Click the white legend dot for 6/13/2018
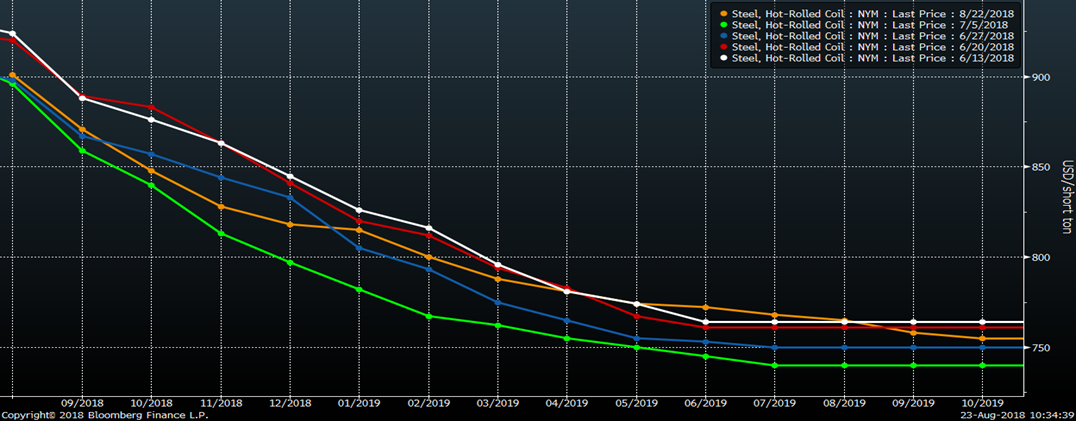Screen dimensions: 1076x421 [724, 58]
